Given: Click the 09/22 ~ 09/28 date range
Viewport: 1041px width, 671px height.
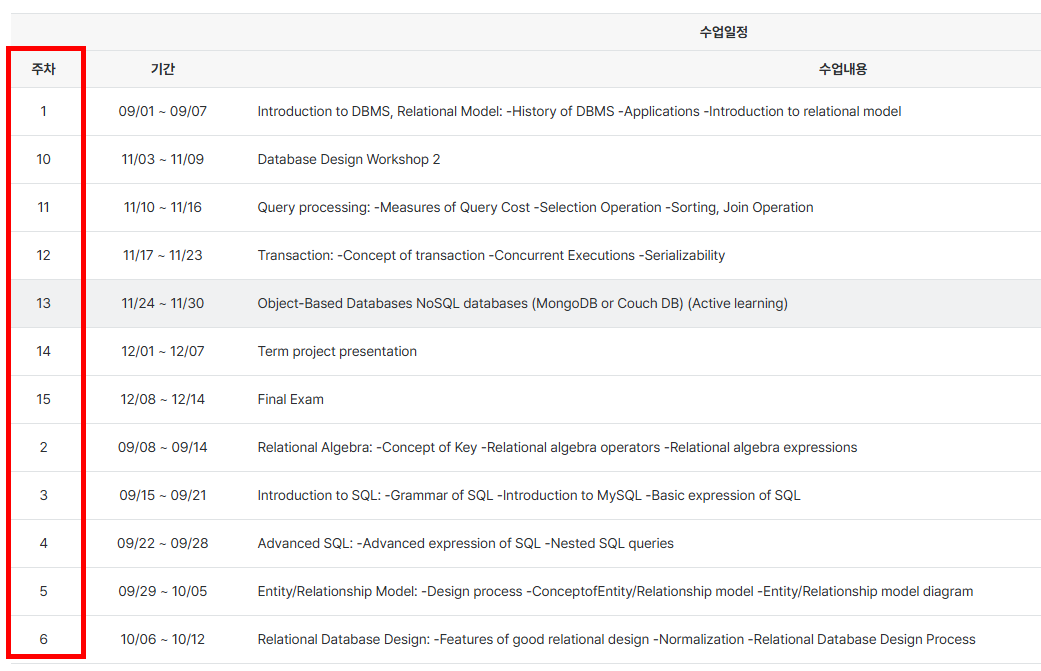Looking at the screenshot, I should point(162,543).
